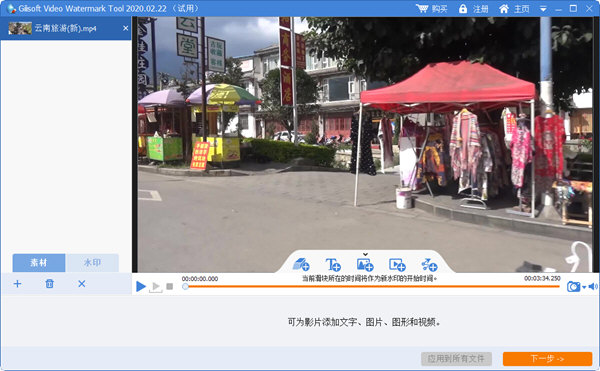Close the Gilisoft window
This screenshot has height=371, width=600.
589,8
